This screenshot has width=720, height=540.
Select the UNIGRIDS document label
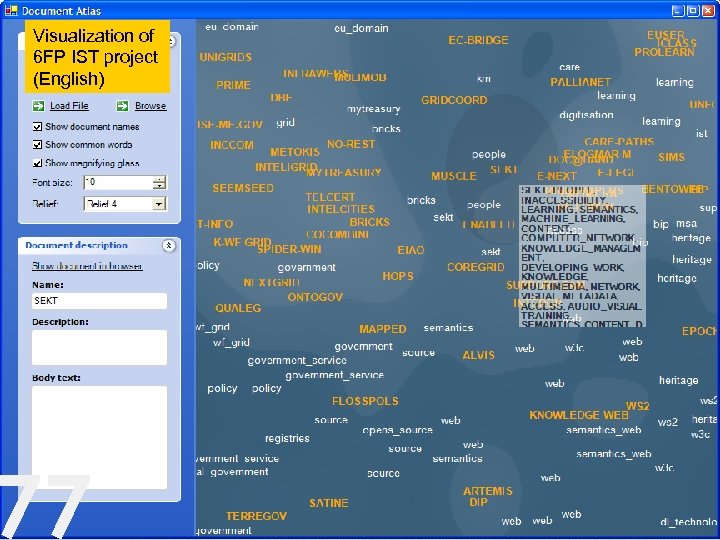tap(225, 57)
